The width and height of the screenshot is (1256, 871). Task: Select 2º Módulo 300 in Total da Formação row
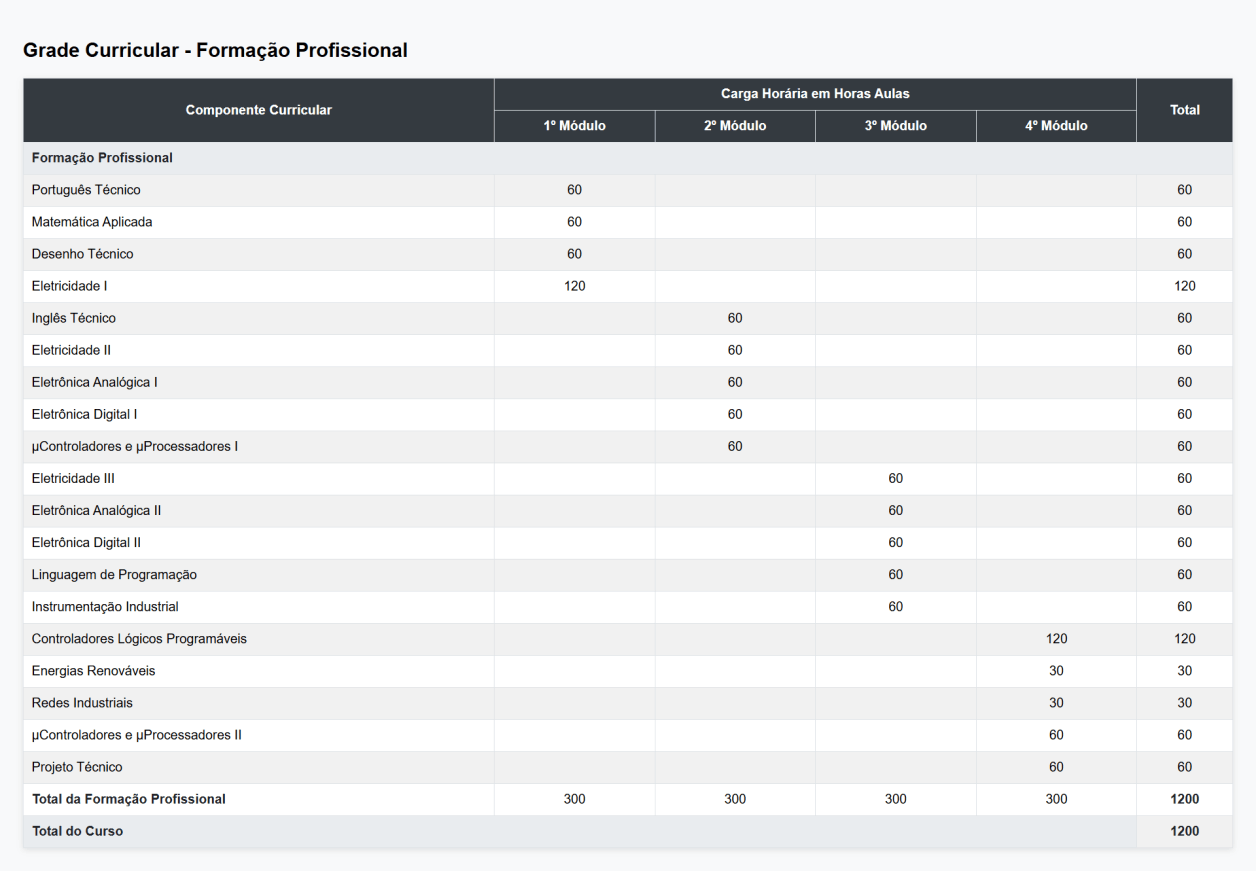(735, 798)
